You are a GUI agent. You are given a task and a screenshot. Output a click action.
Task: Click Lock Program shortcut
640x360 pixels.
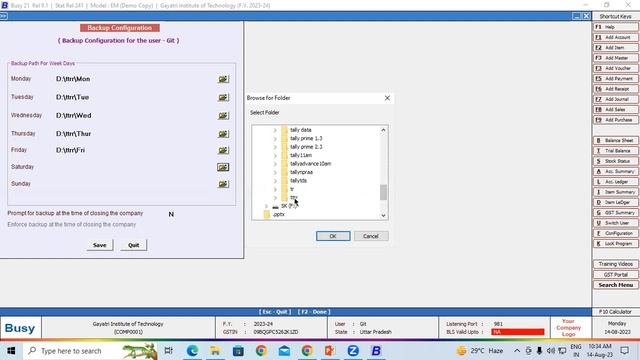616,243
